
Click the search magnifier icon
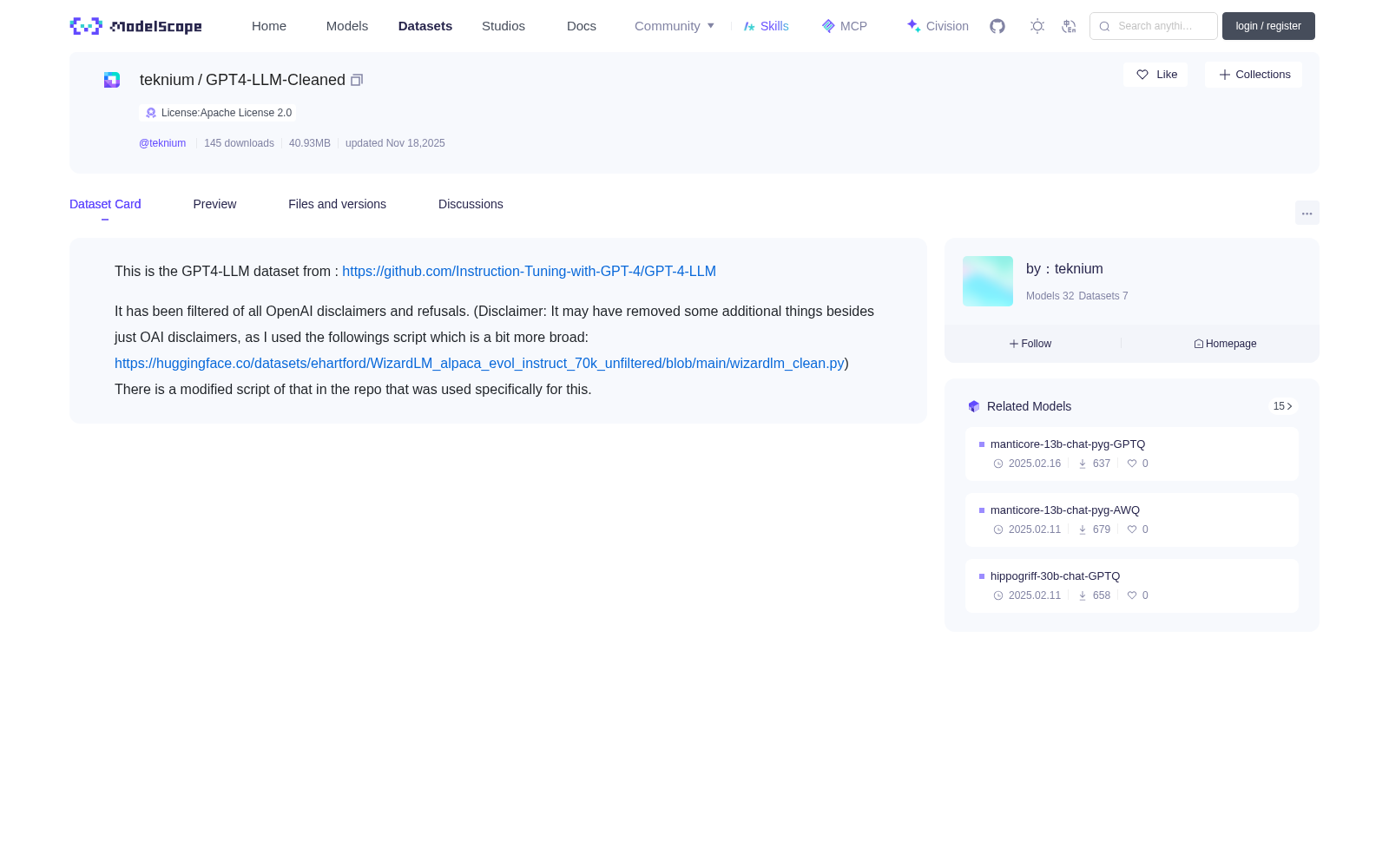tap(1104, 26)
